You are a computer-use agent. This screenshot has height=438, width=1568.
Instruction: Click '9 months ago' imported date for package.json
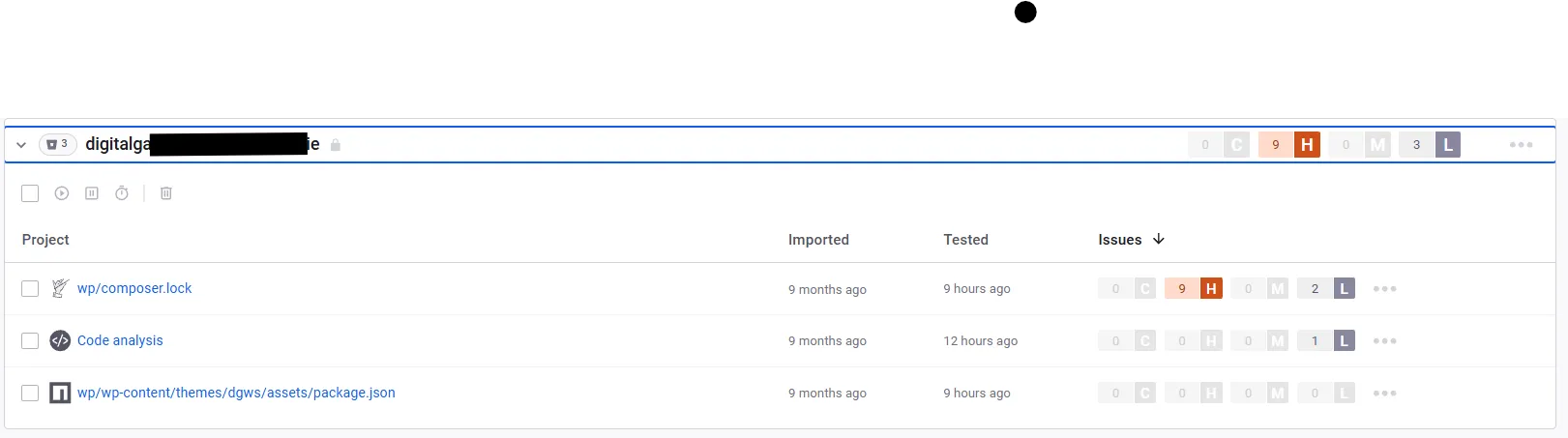pyautogui.click(x=827, y=394)
